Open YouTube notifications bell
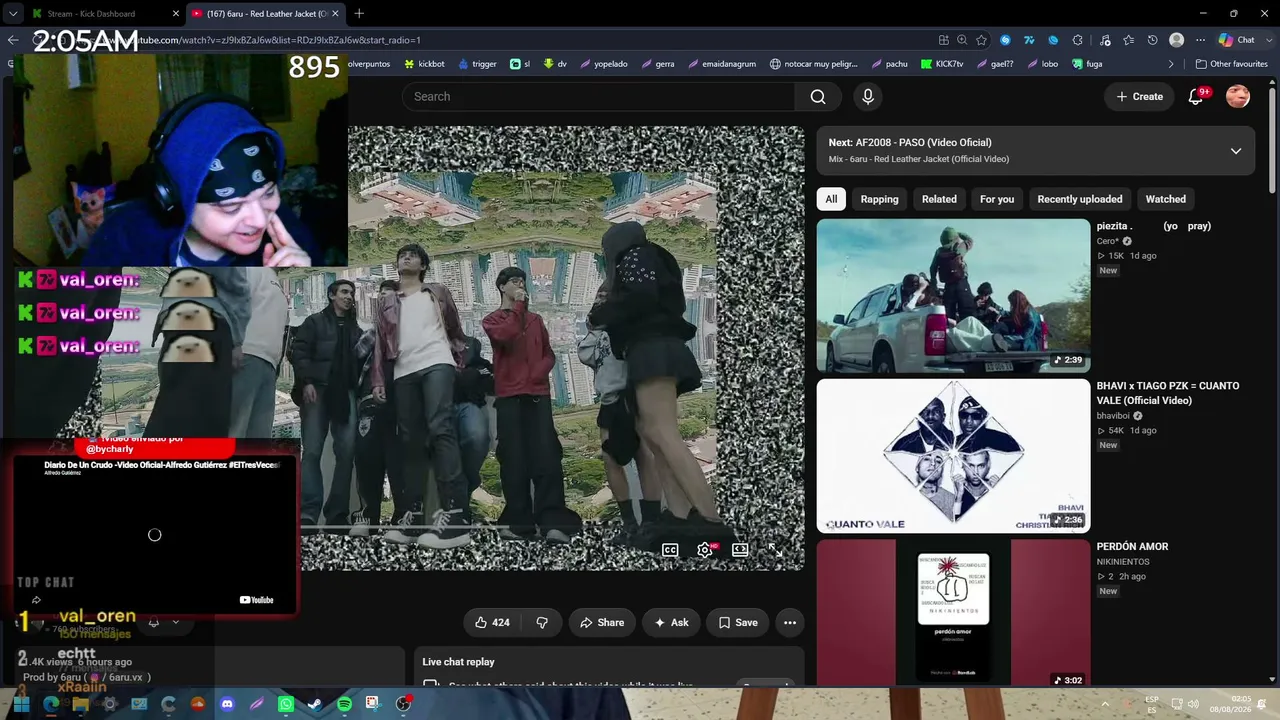This screenshot has height=720, width=1280. tap(1196, 97)
